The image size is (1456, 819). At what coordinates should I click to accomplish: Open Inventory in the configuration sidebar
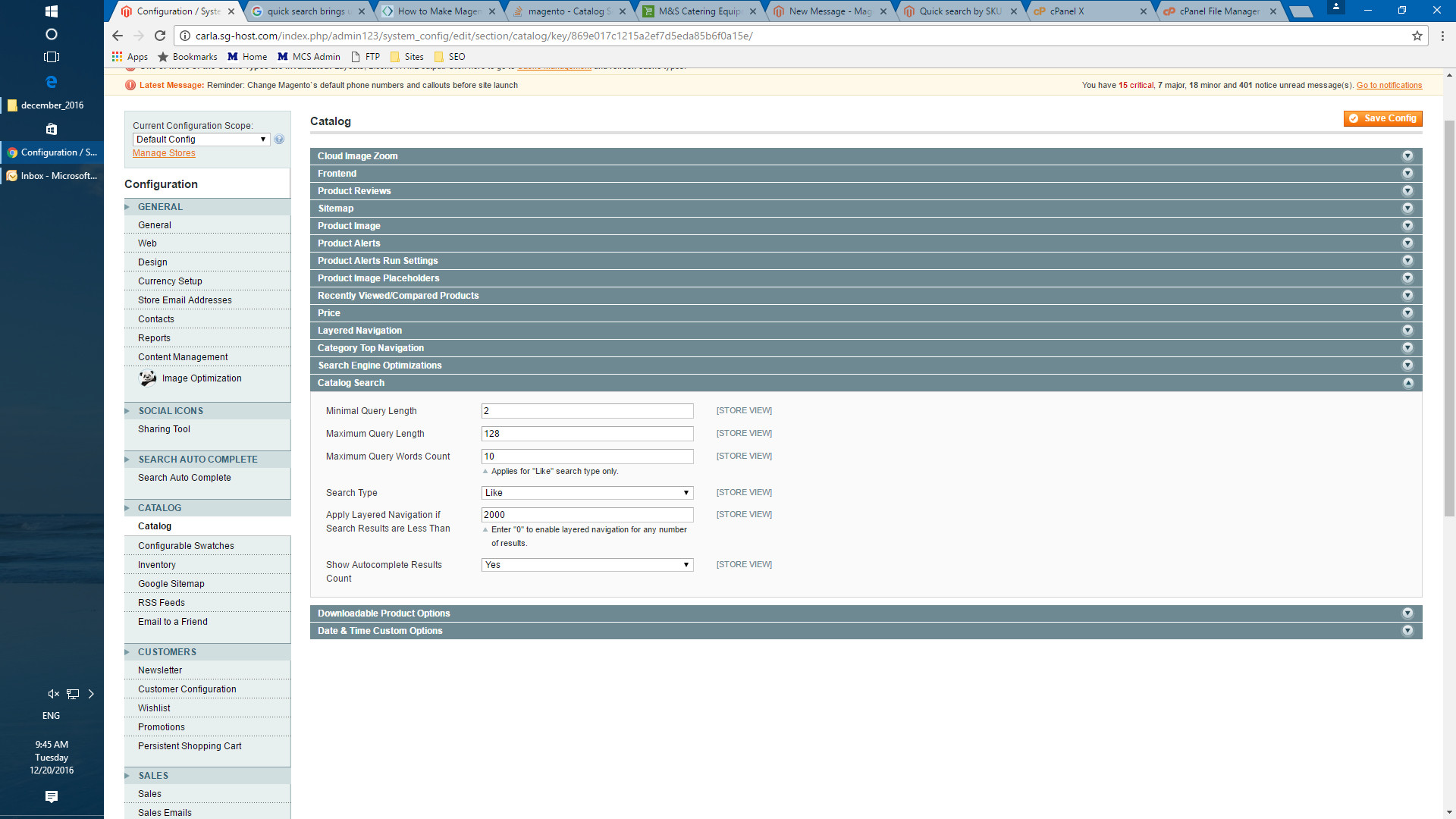pyautogui.click(x=157, y=565)
